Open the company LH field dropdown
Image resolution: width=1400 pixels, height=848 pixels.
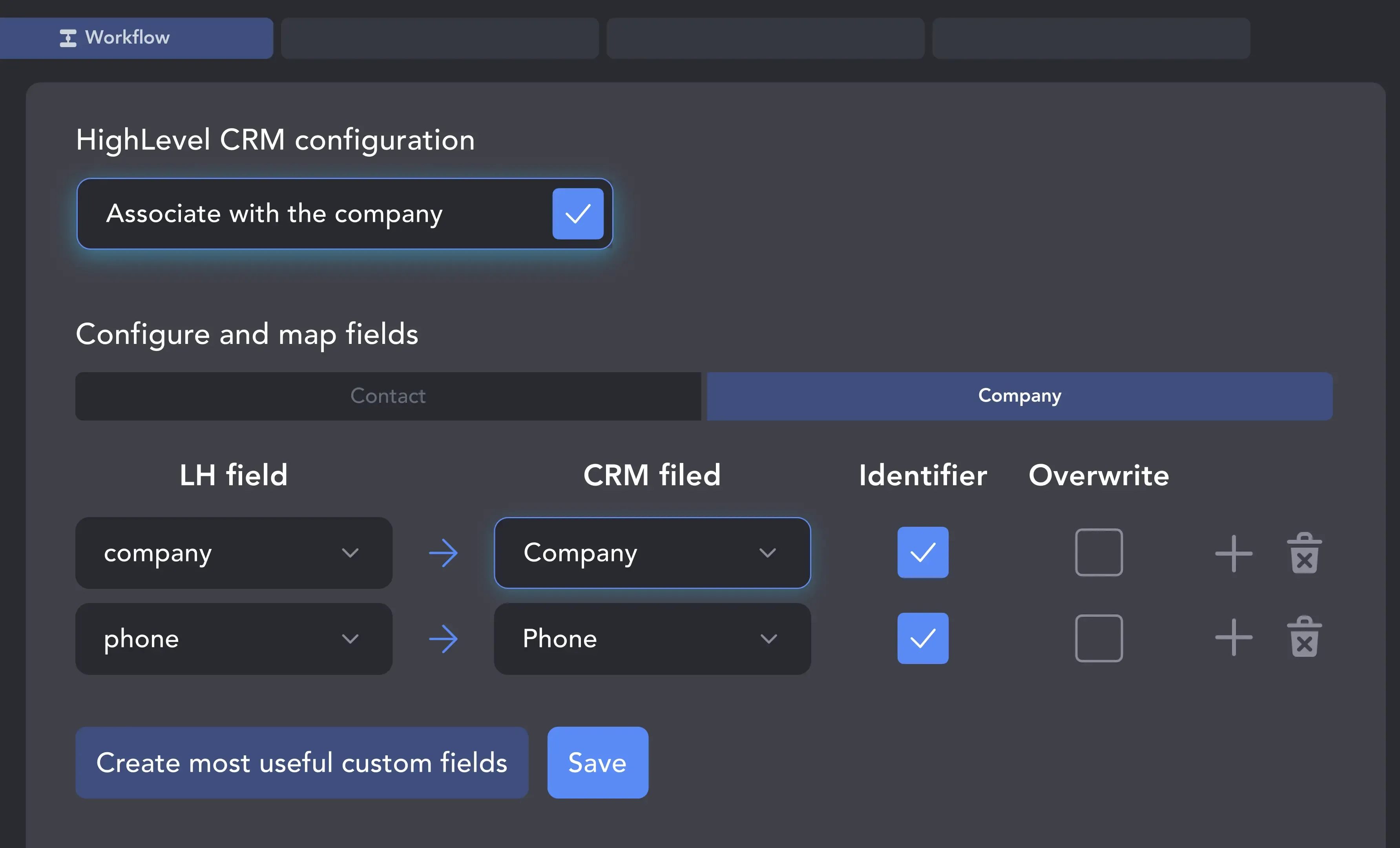[234, 552]
